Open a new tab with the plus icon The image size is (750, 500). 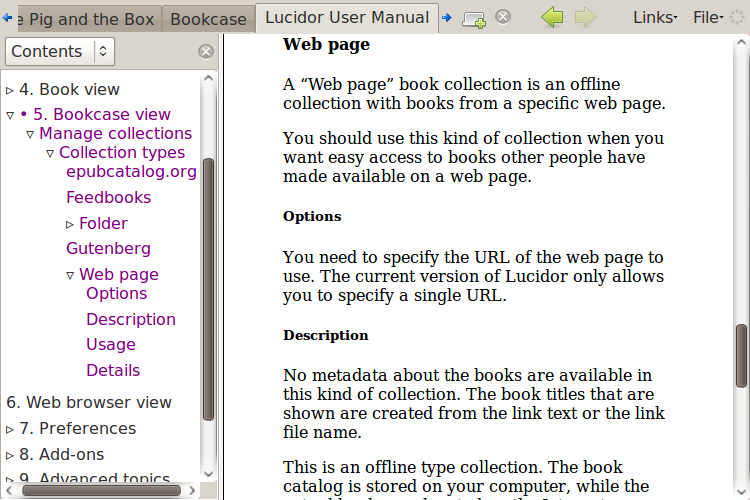(474, 20)
